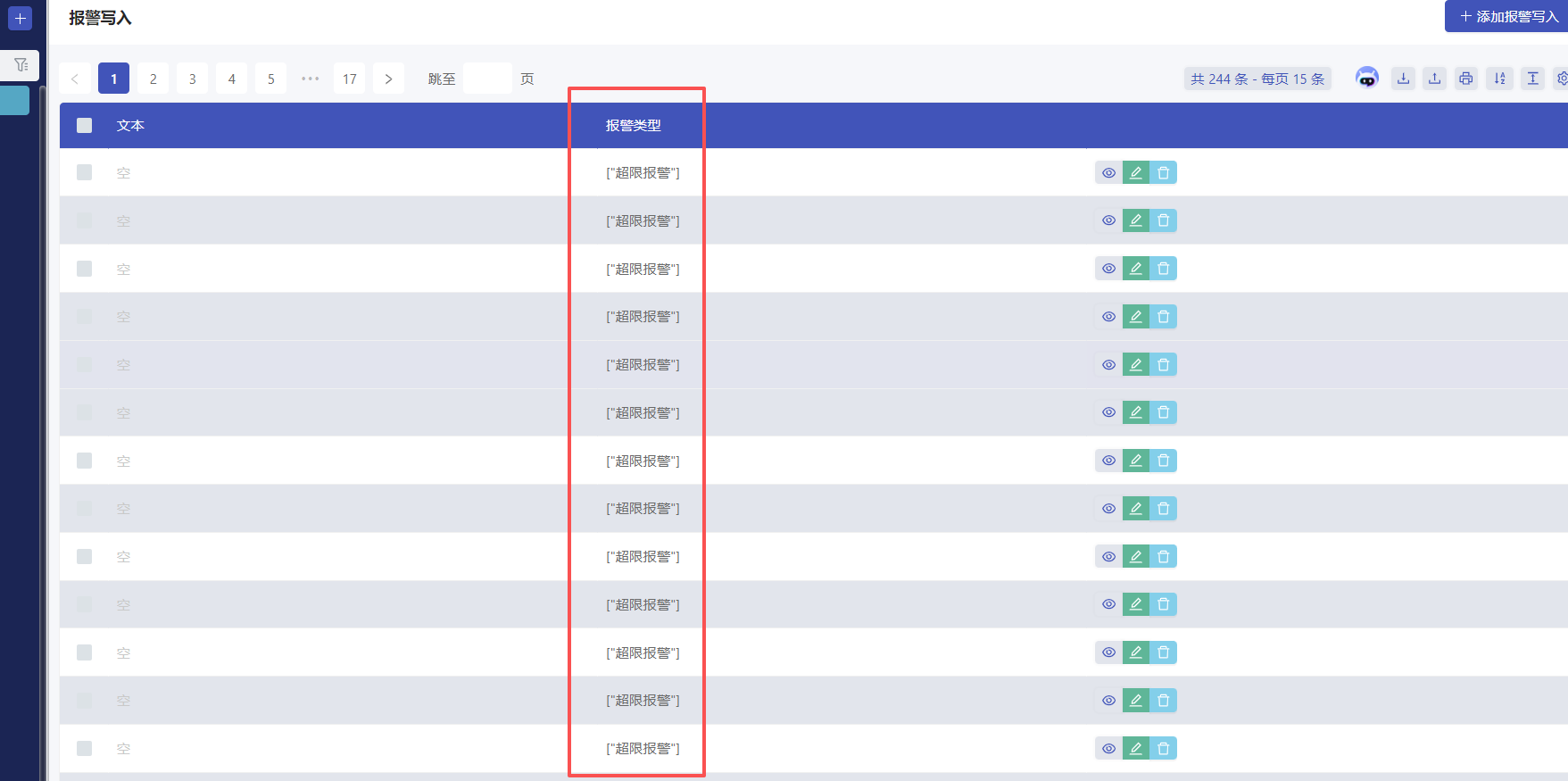Image resolution: width=1568 pixels, height=781 pixels.
Task: Click the download (import) toolbar icon
Action: click(1403, 79)
